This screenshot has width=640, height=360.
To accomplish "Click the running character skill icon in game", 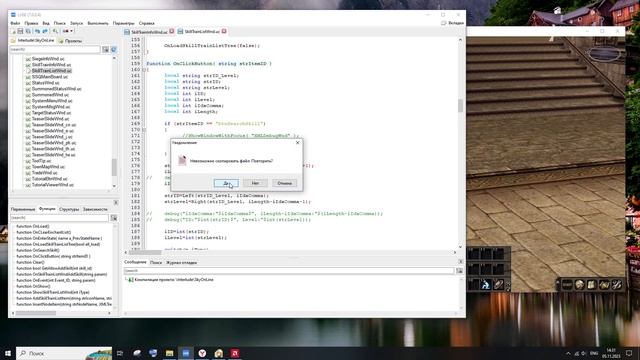I will click(x=486, y=284).
